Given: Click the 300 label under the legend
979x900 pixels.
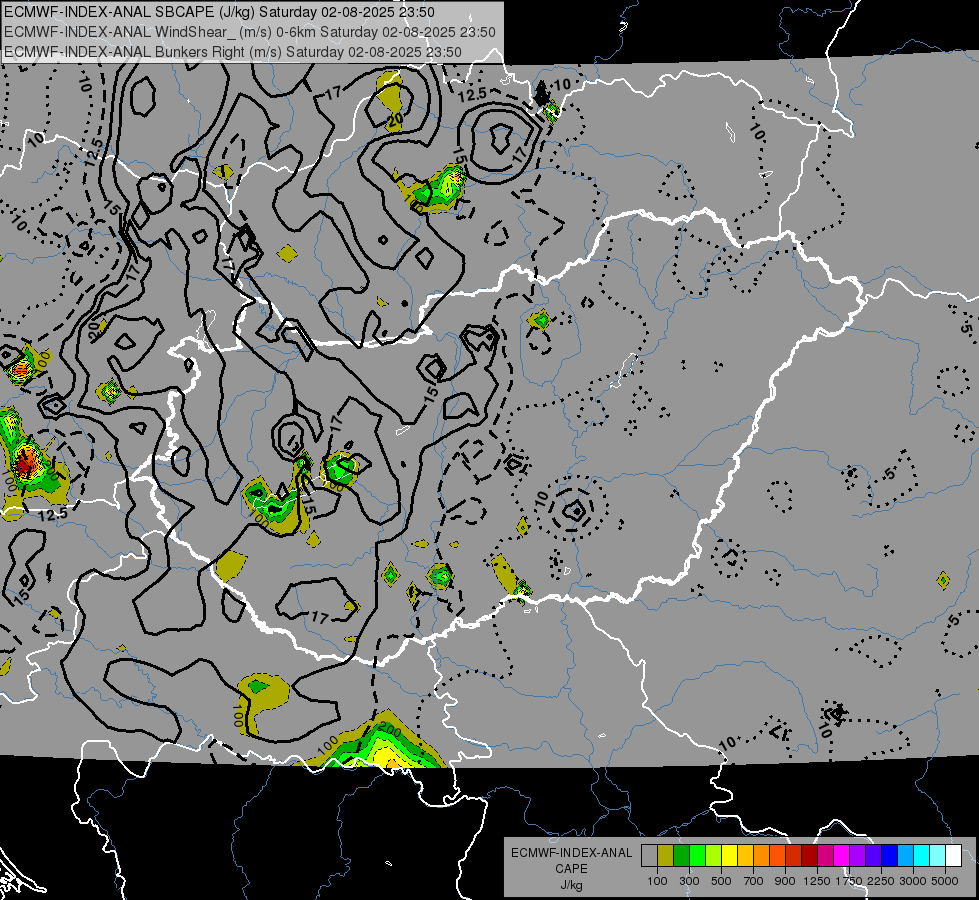Looking at the screenshot, I should 689,881.
